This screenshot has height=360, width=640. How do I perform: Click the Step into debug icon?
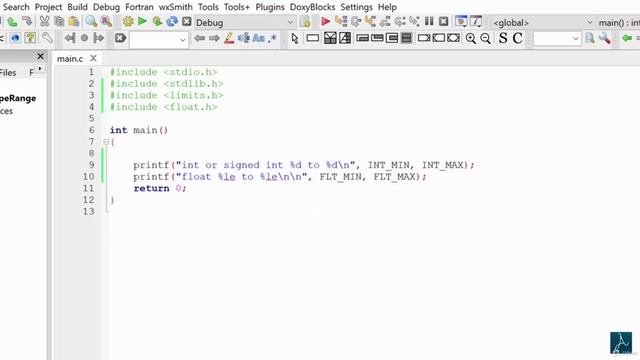pyautogui.click(x=370, y=22)
